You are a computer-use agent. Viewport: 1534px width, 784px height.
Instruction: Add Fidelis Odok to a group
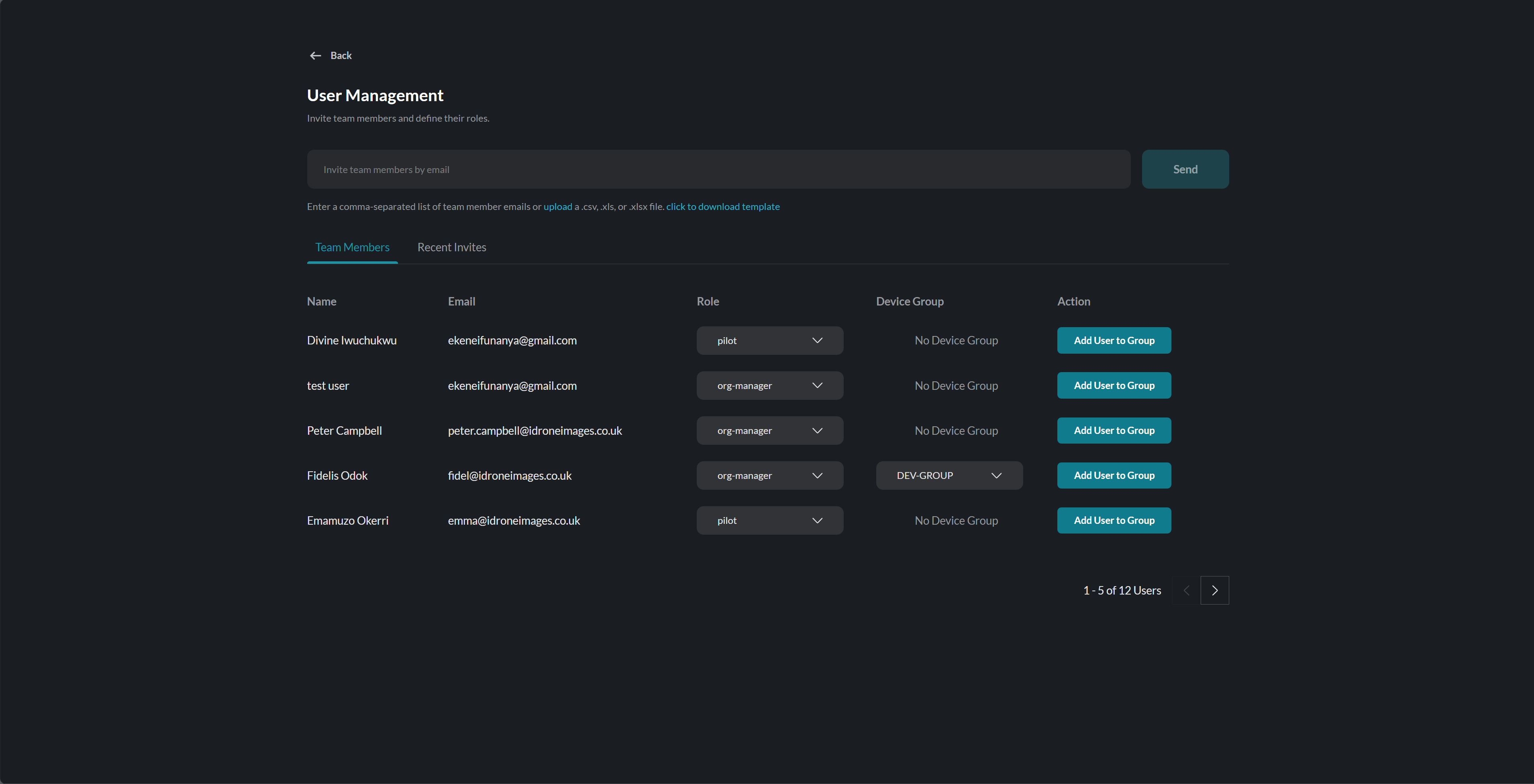point(1114,476)
